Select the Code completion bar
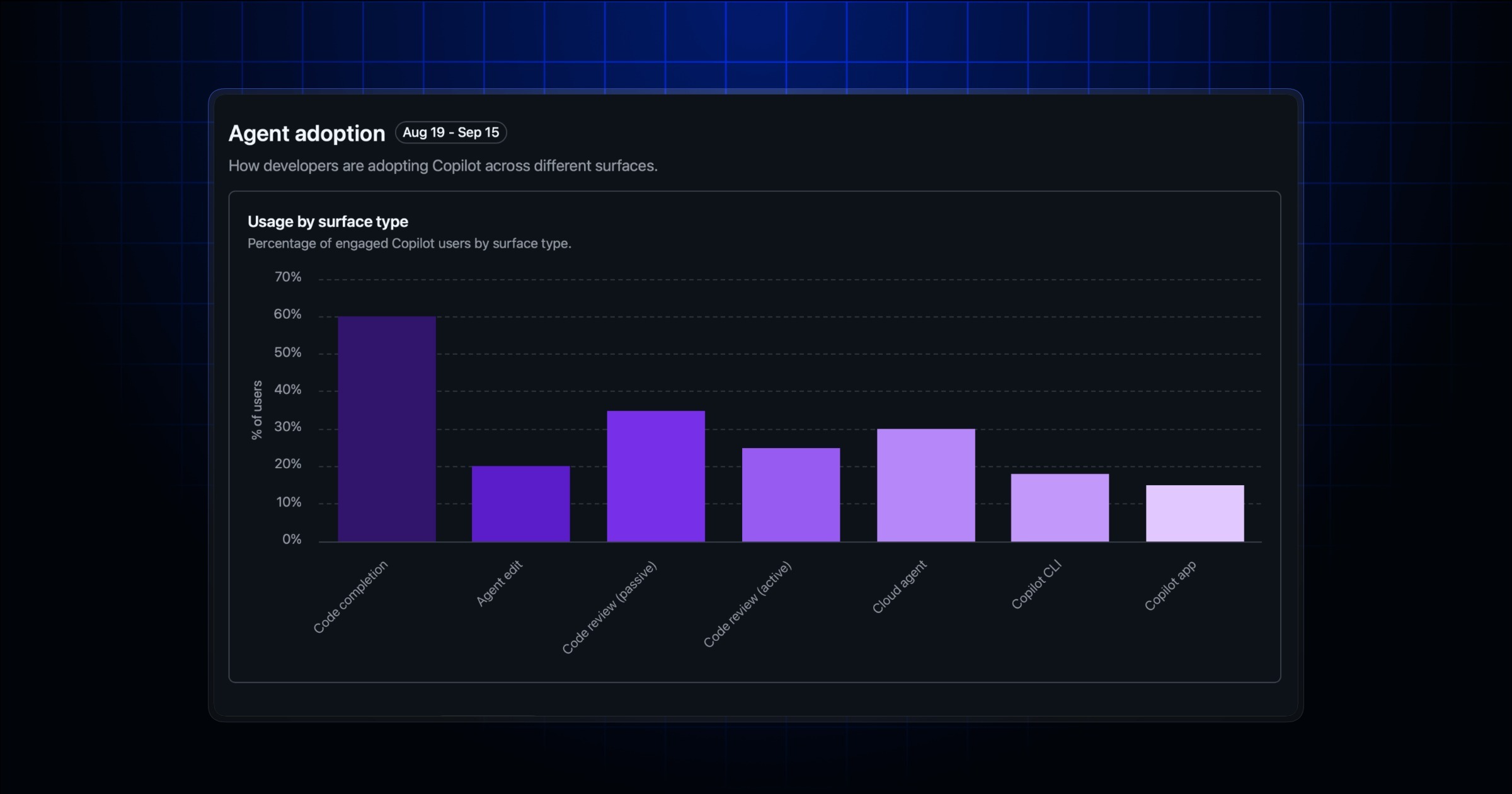The height and width of the screenshot is (794, 1512). [387, 429]
